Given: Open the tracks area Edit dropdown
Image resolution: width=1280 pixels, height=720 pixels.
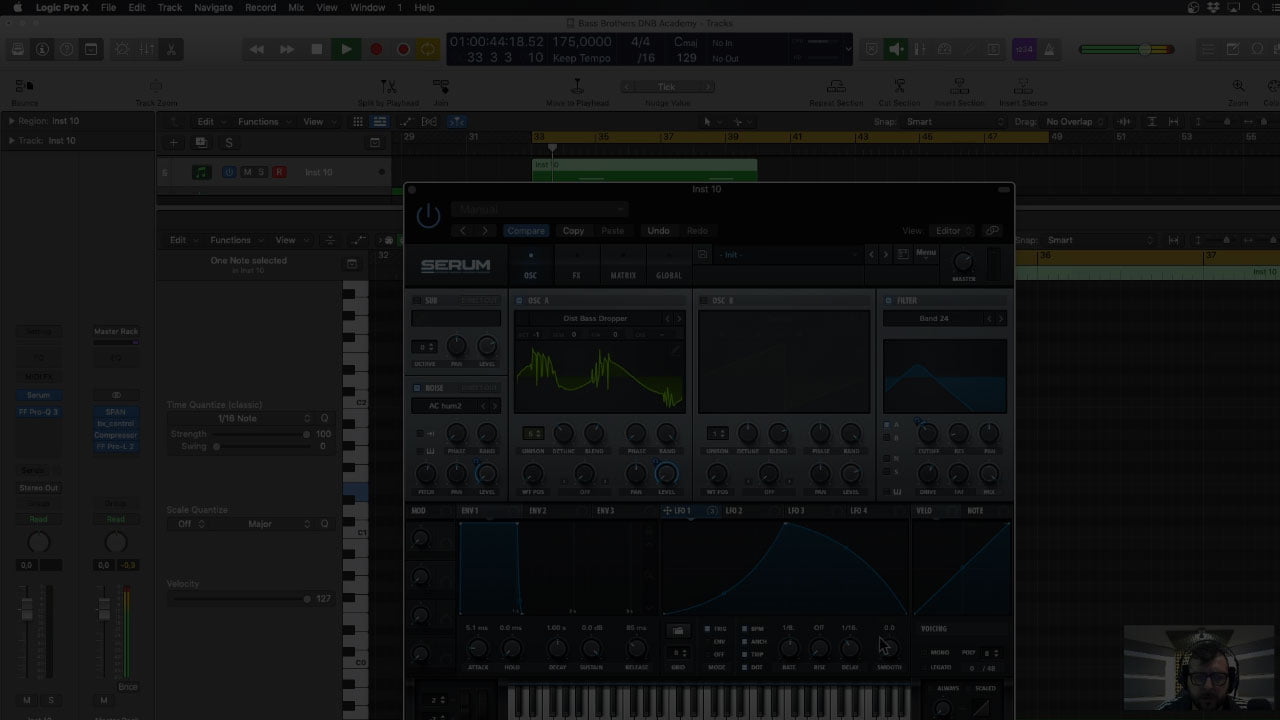Looking at the screenshot, I should coord(210,122).
